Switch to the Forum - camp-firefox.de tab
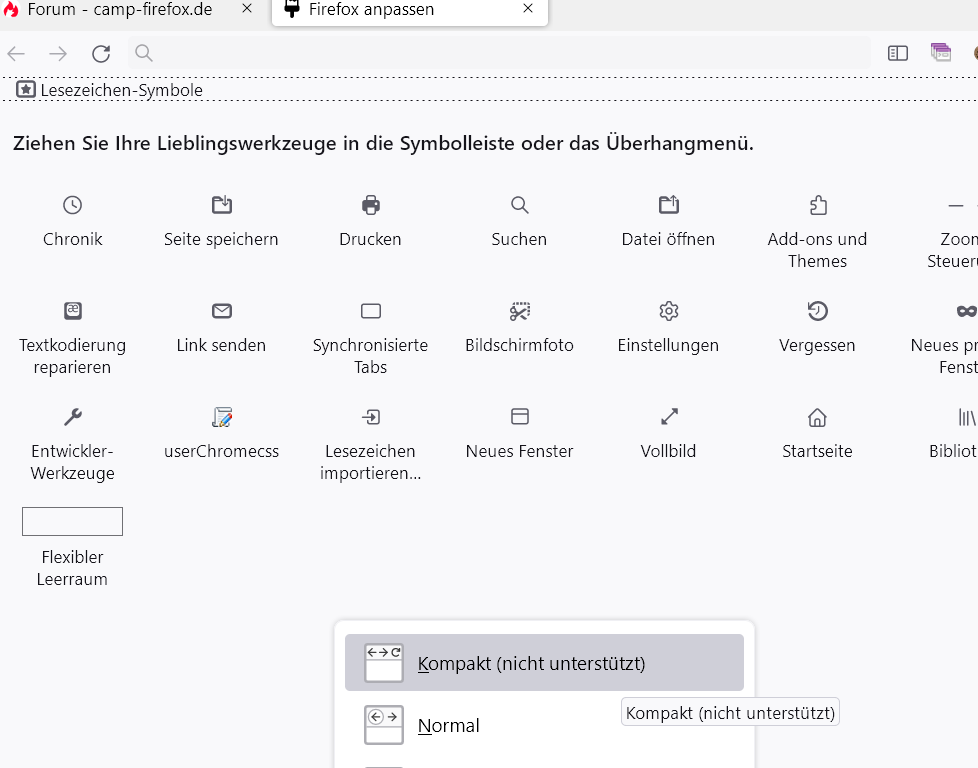Image resolution: width=978 pixels, height=768 pixels. 120,11
